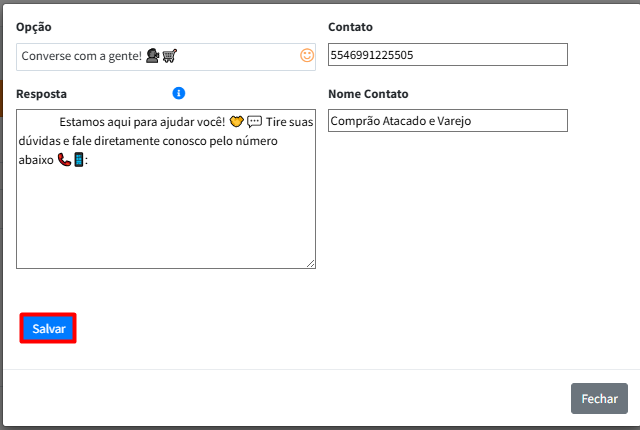Image resolution: width=640 pixels, height=430 pixels.
Task: Click empty area of Resposta textarea
Action: (x=165, y=220)
